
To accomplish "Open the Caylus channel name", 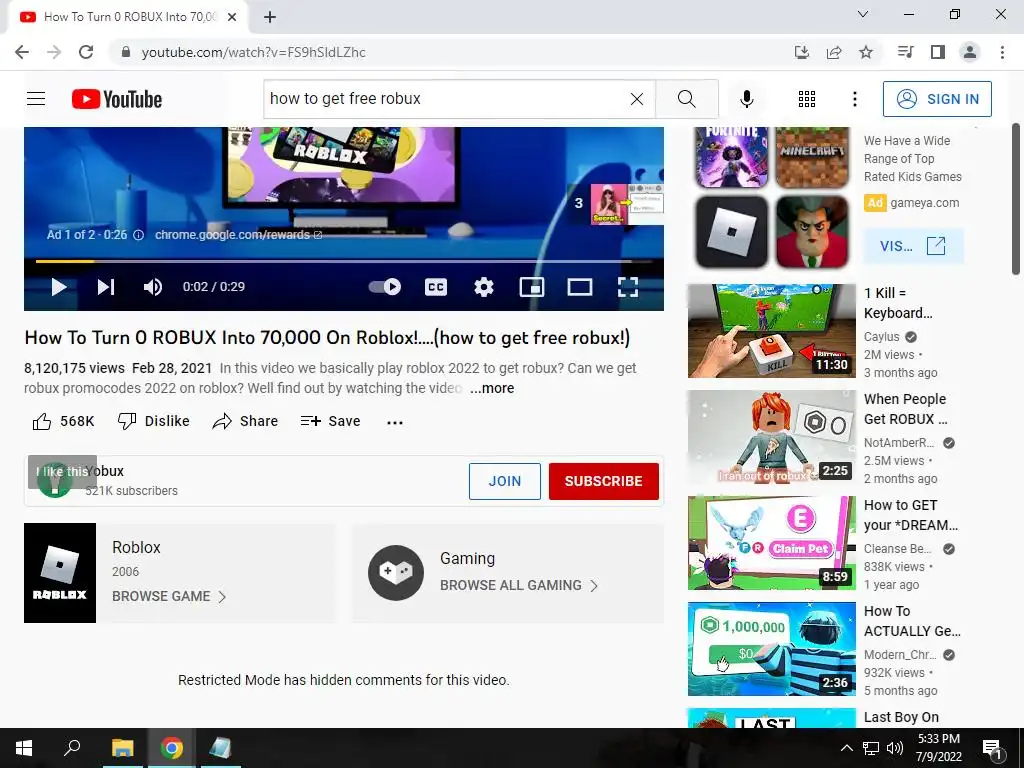I will (x=882, y=337).
